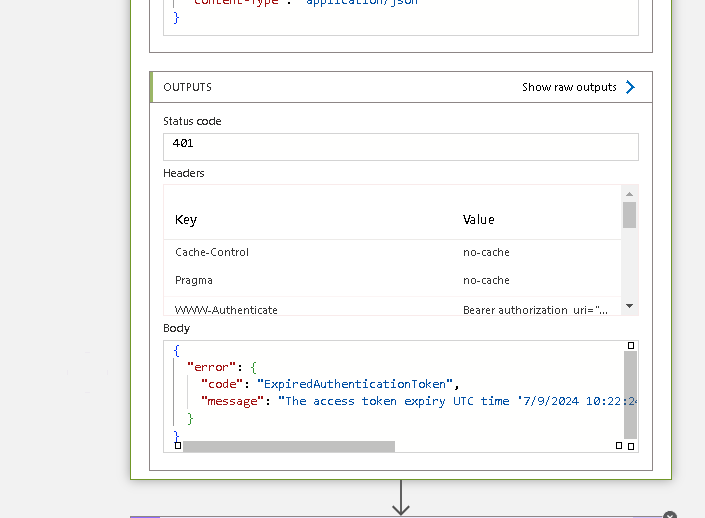Viewport: 705px width, 518px height.
Task: Click the access token expiry message text
Action: pyautogui.click(x=457, y=401)
